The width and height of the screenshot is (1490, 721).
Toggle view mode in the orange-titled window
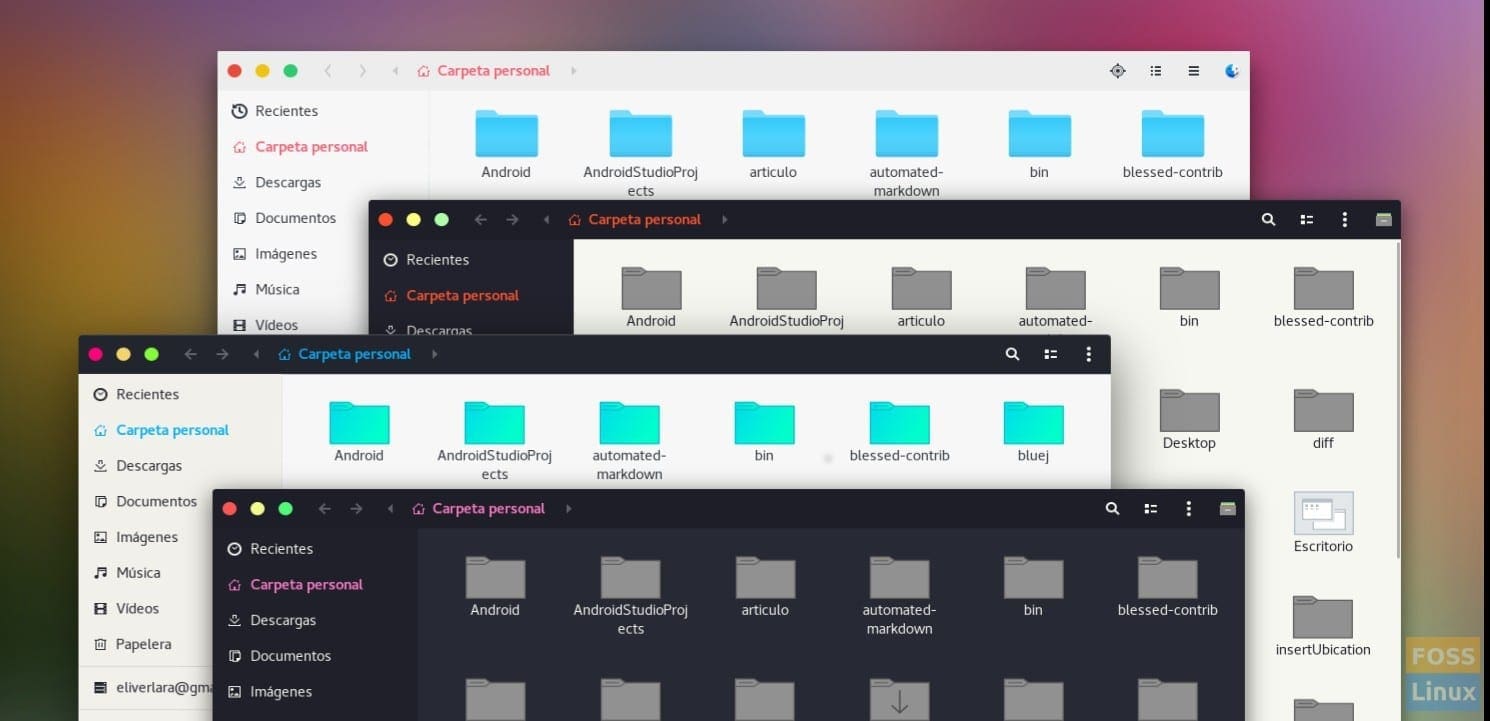(1306, 219)
